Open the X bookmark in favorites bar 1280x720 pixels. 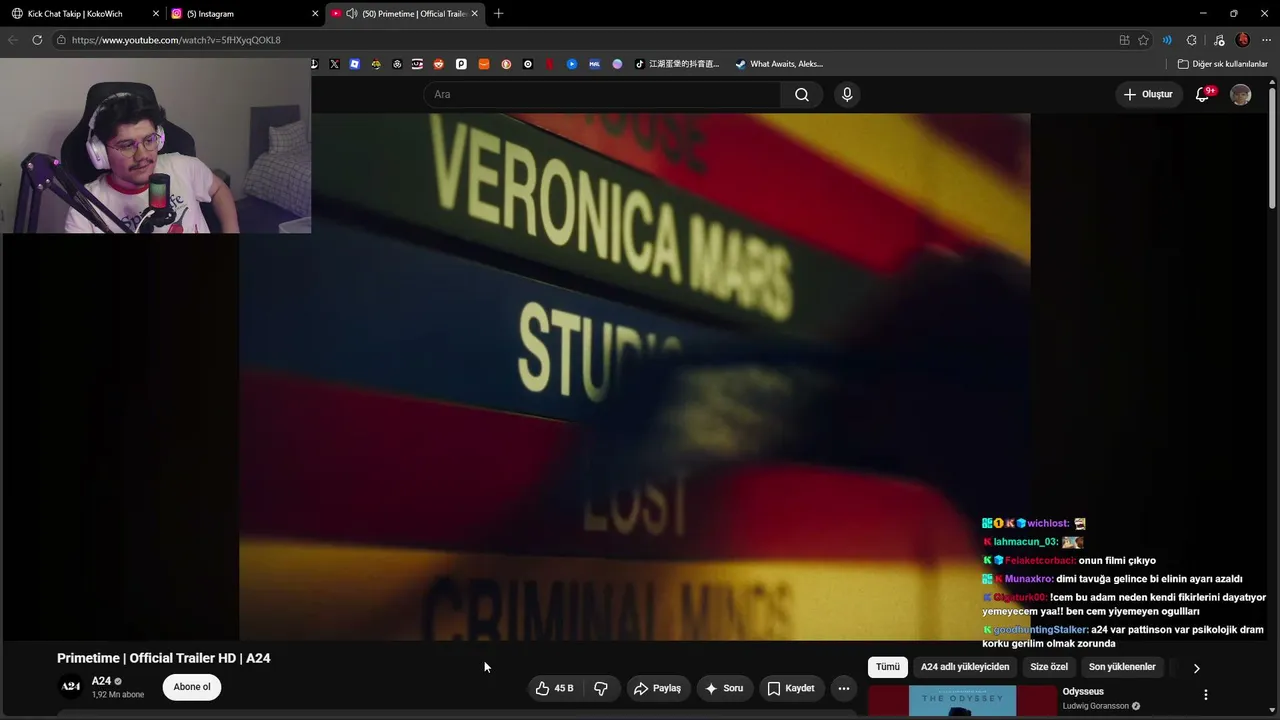(x=334, y=64)
